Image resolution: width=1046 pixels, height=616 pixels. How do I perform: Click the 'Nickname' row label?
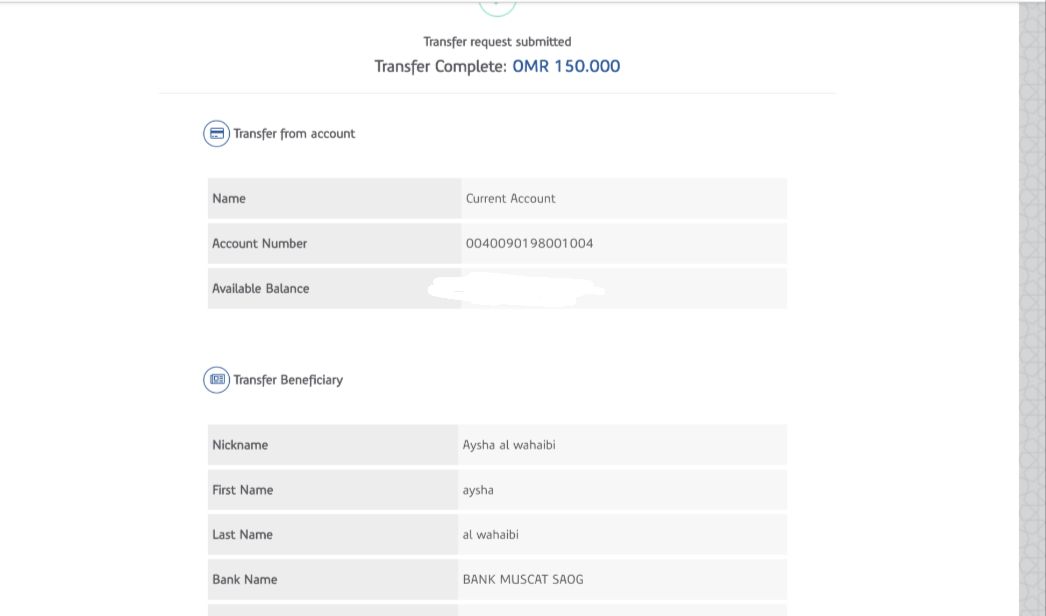[x=240, y=445]
